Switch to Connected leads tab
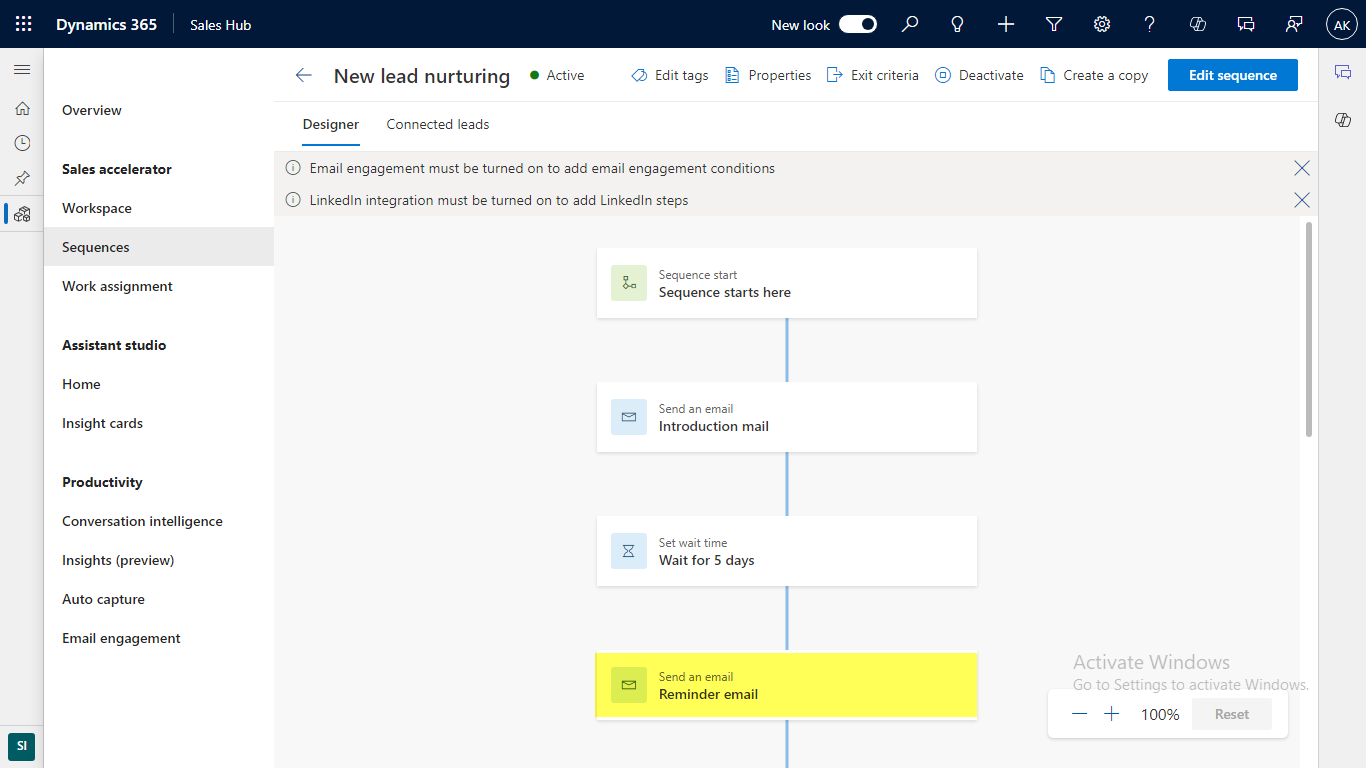The height and width of the screenshot is (768, 1366). tap(438, 124)
